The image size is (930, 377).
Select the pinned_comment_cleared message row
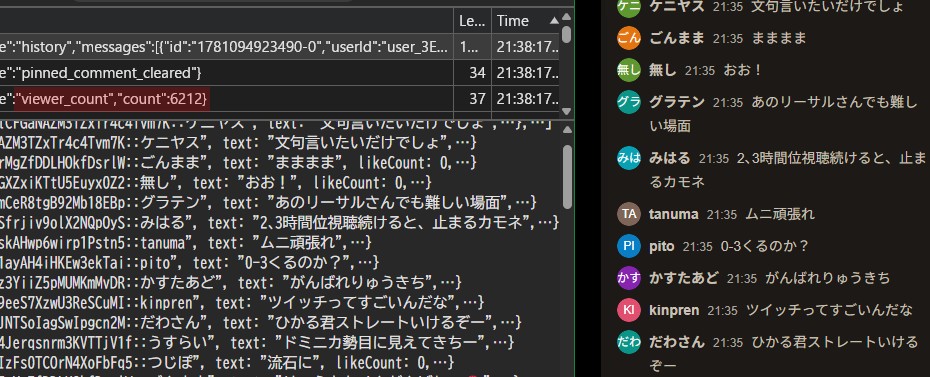point(280,73)
